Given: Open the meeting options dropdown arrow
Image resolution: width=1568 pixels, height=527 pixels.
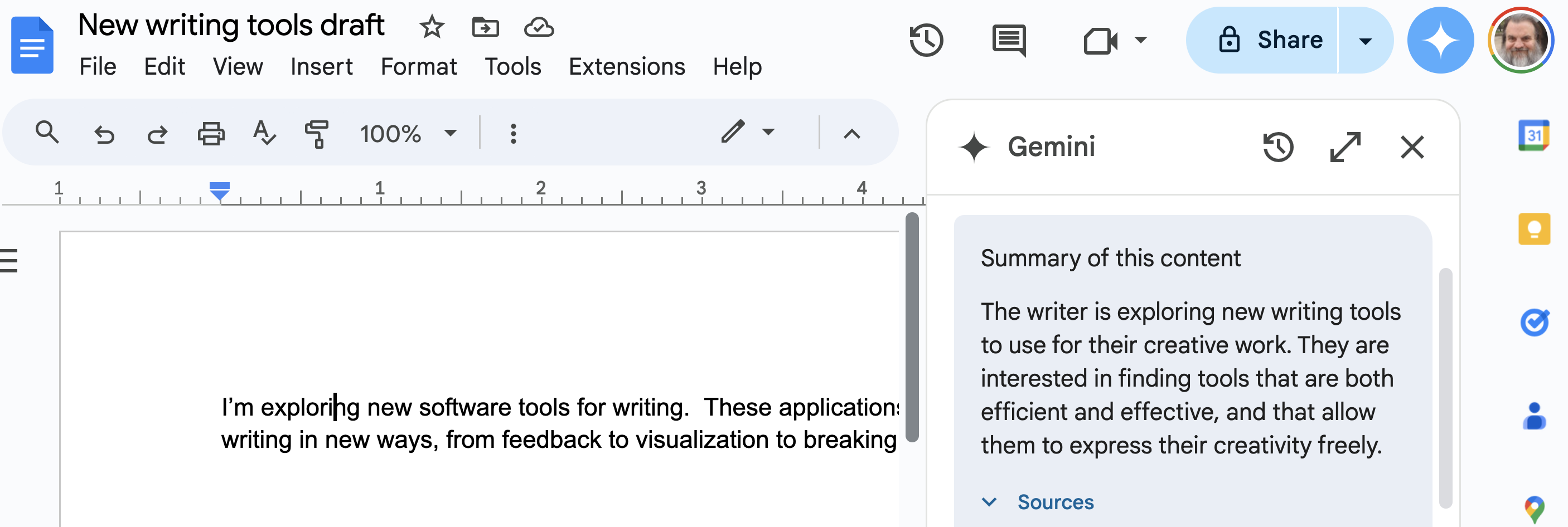Looking at the screenshot, I should point(1141,40).
